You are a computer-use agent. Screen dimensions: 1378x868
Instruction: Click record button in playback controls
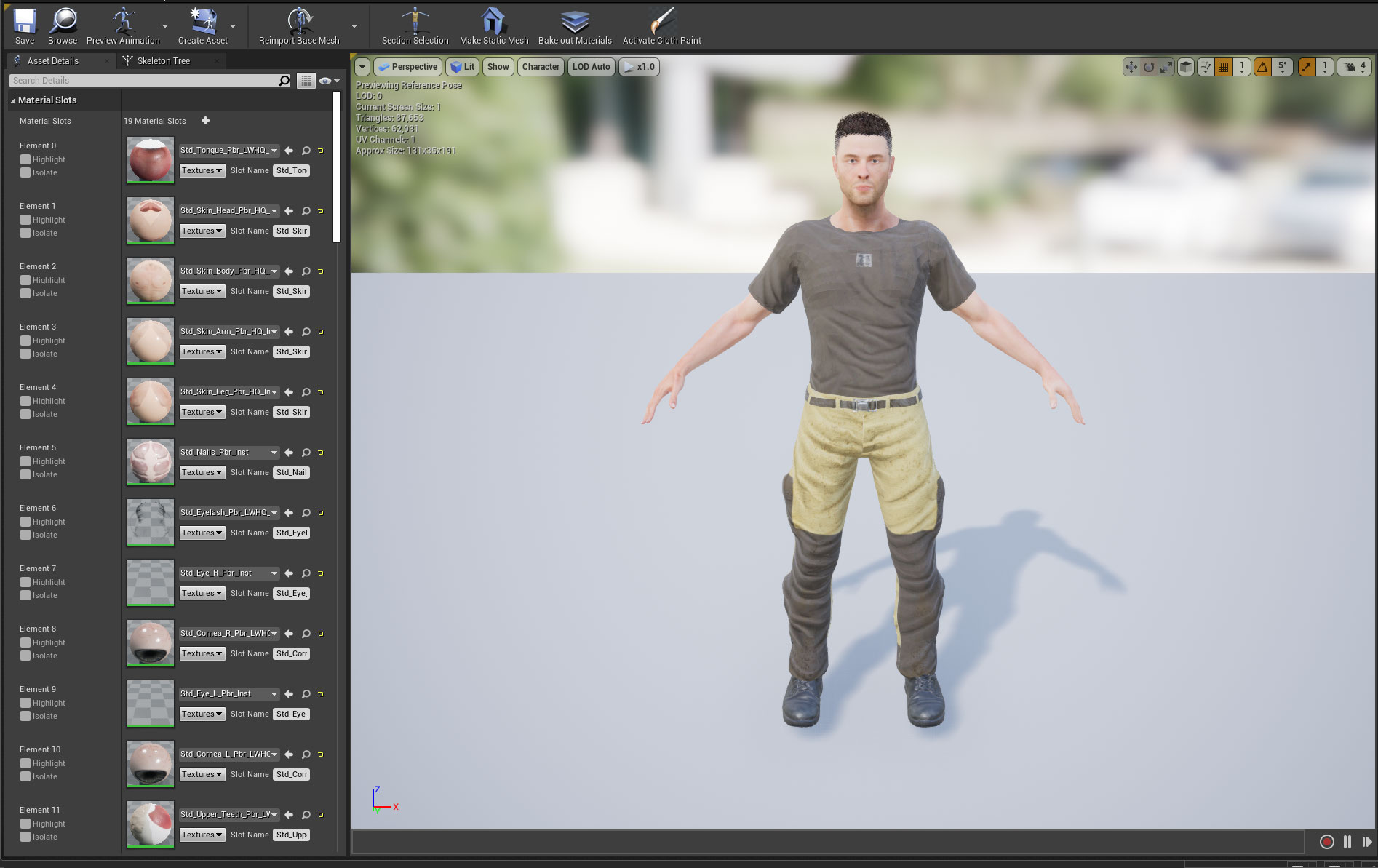pos(1326,842)
